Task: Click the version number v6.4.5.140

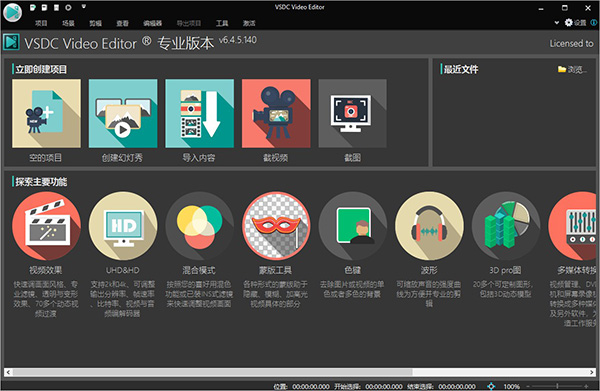Action: pyautogui.click(x=238, y=40)
